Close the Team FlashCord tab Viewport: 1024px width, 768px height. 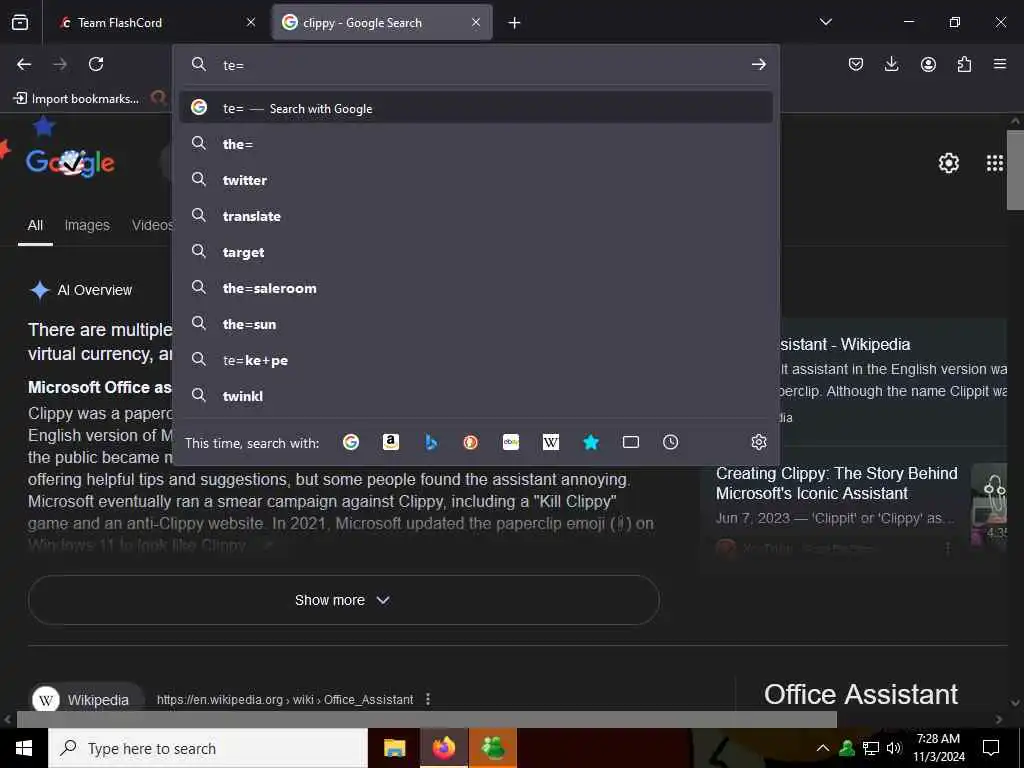(x=251, y=23)
